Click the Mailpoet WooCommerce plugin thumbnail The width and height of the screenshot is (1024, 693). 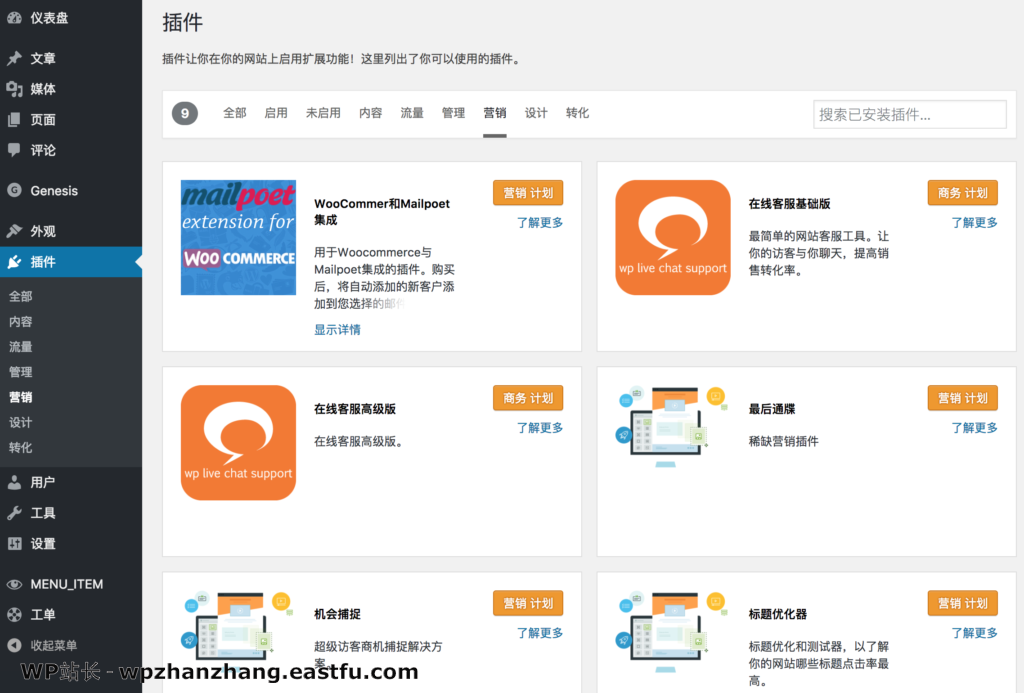click(x=238, y=237)
